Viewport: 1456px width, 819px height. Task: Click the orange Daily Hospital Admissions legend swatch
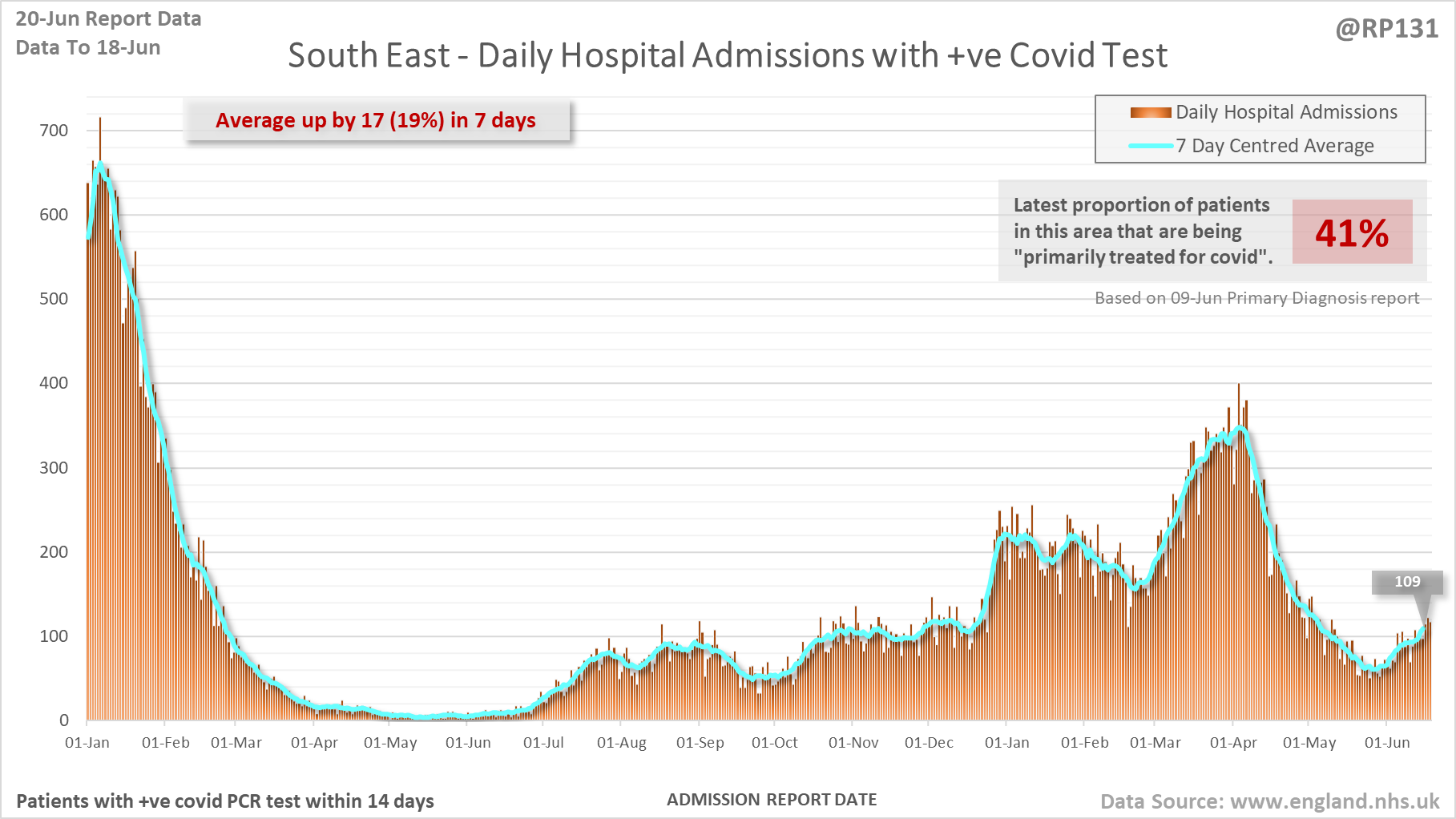pos(1150,113)
